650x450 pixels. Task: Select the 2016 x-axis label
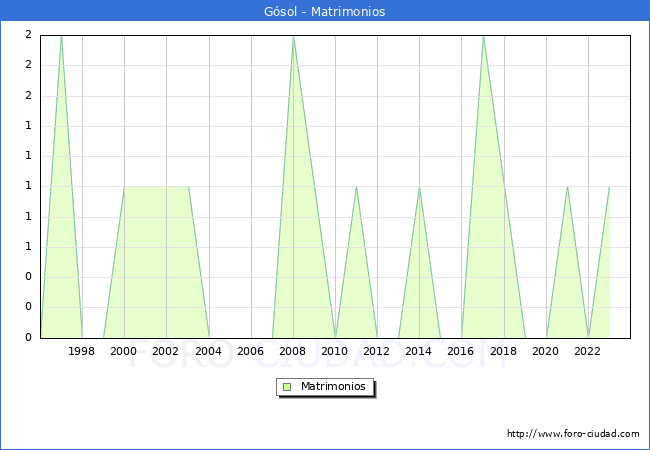pos(461,351)
